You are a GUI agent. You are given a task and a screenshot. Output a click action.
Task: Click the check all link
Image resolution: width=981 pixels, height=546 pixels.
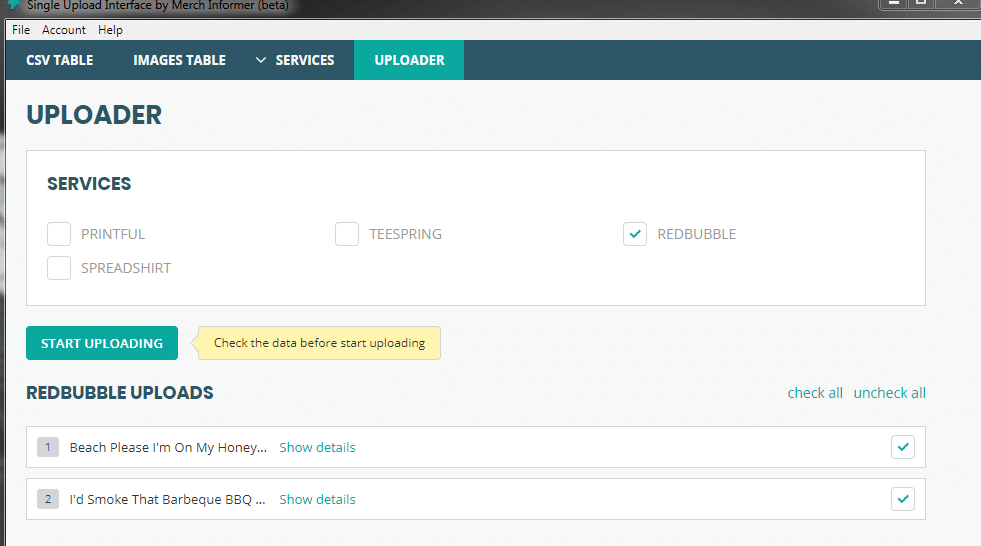click(815, 393)
